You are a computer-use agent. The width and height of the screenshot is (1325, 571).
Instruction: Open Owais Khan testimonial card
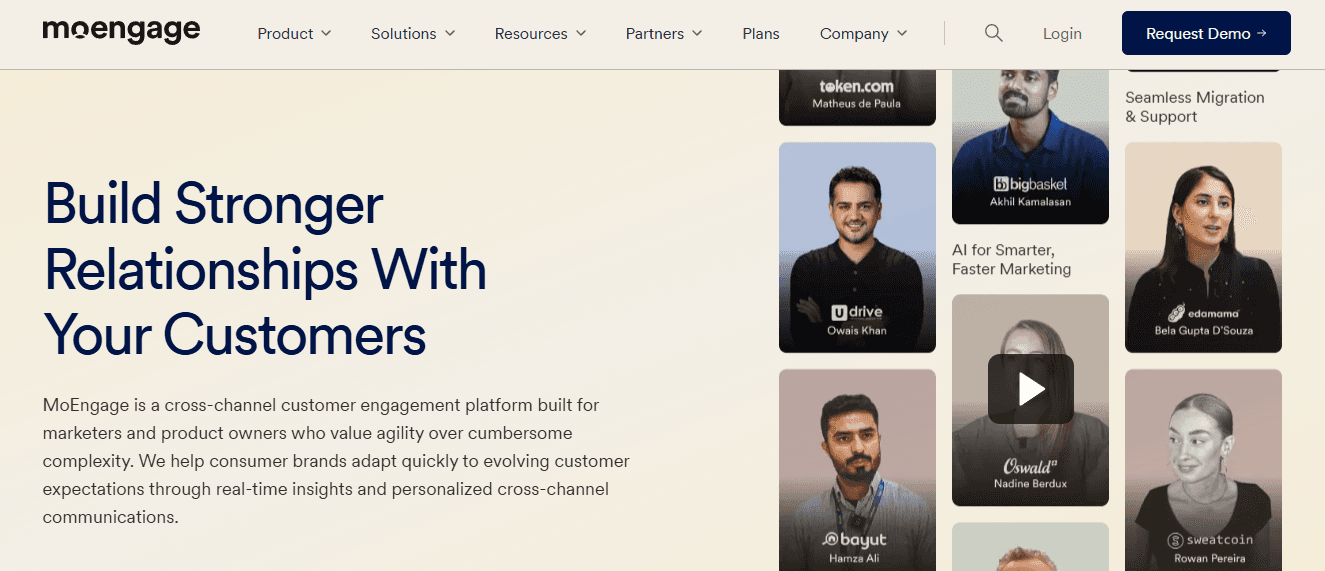[857, 247]
